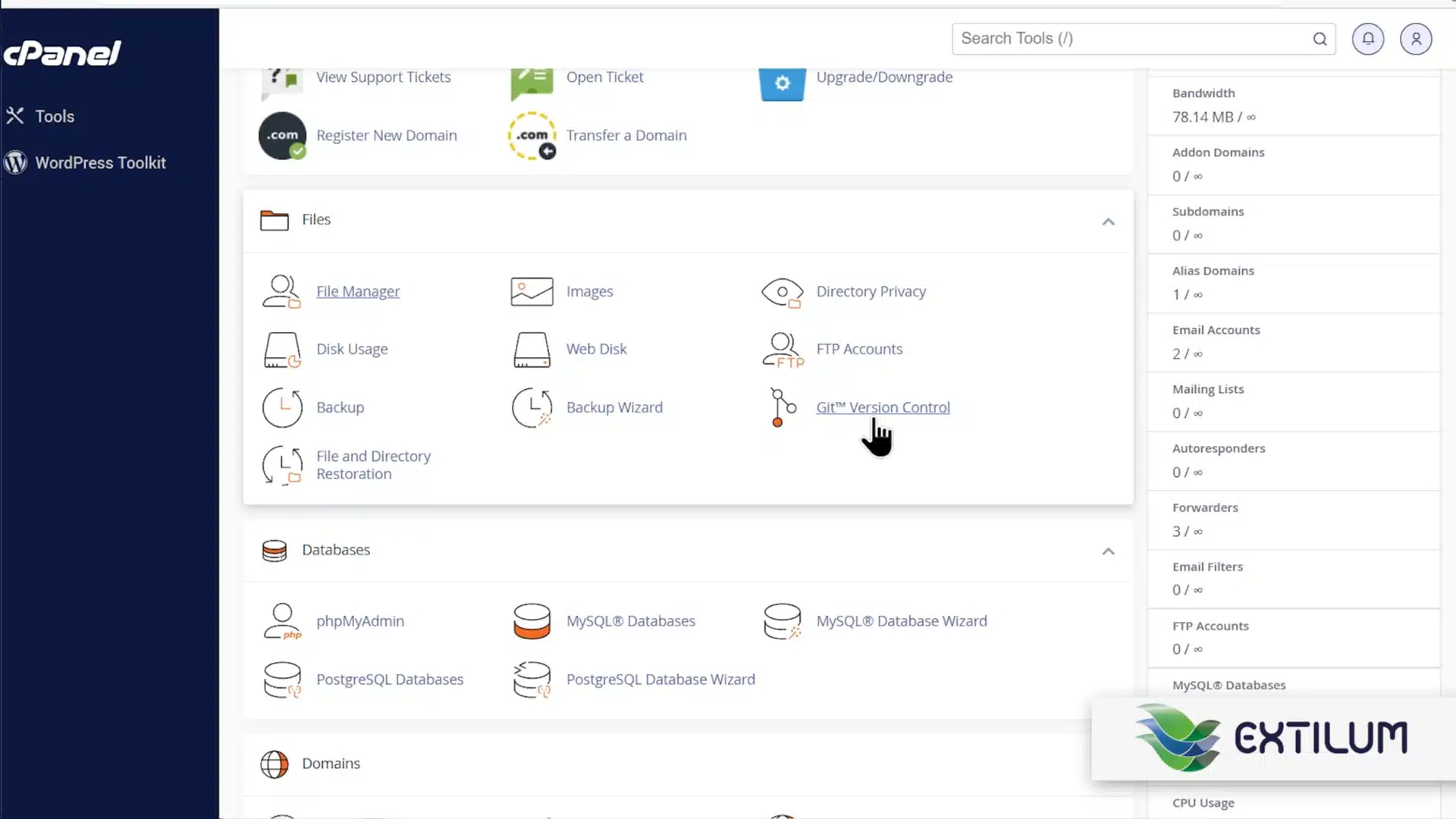The height and width of the screenshot is (819, 1456).
Task: Open the Upgrade/Downgrade link
Action: 884,77
